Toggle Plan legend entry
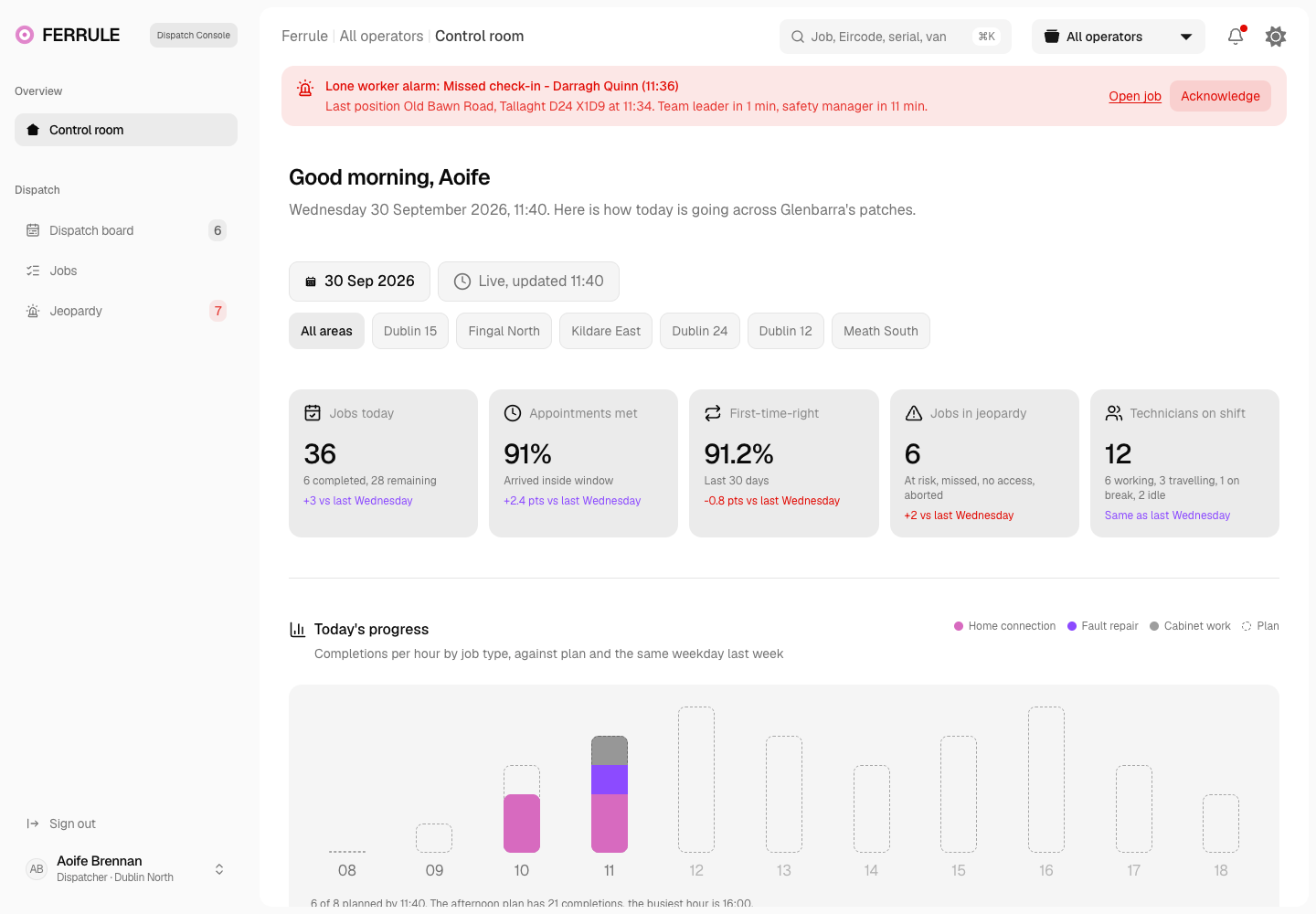 pyautogui.click(x=1260, y=626)
